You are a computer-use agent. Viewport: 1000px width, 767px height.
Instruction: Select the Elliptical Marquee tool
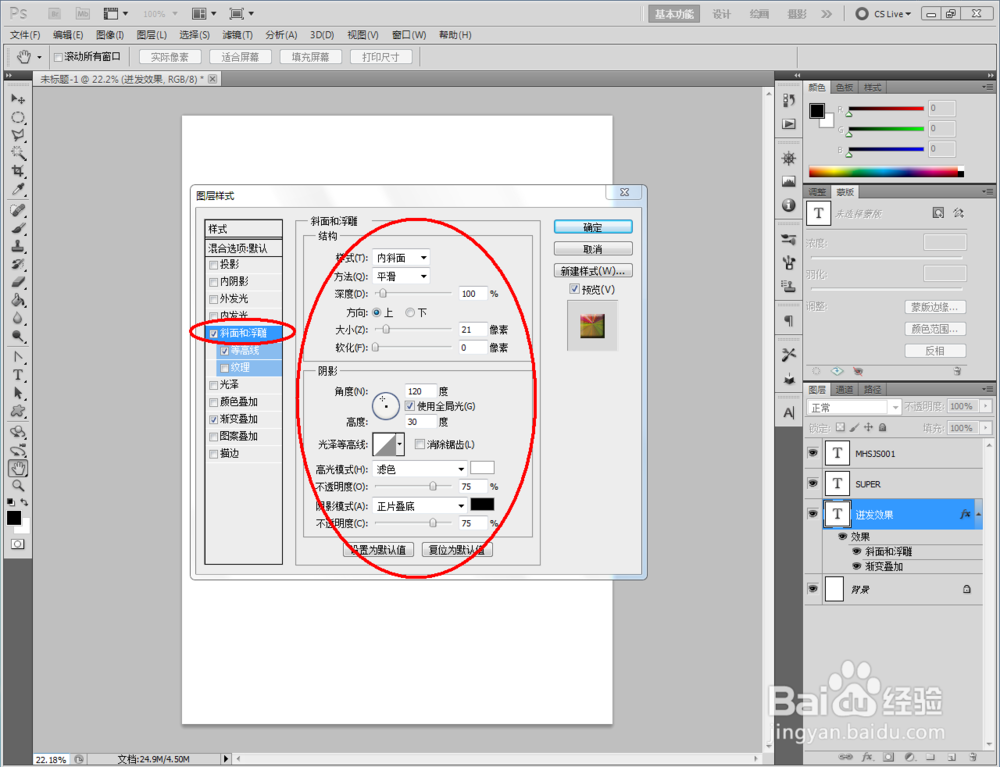pyautogui.click(x=18, y=117)
